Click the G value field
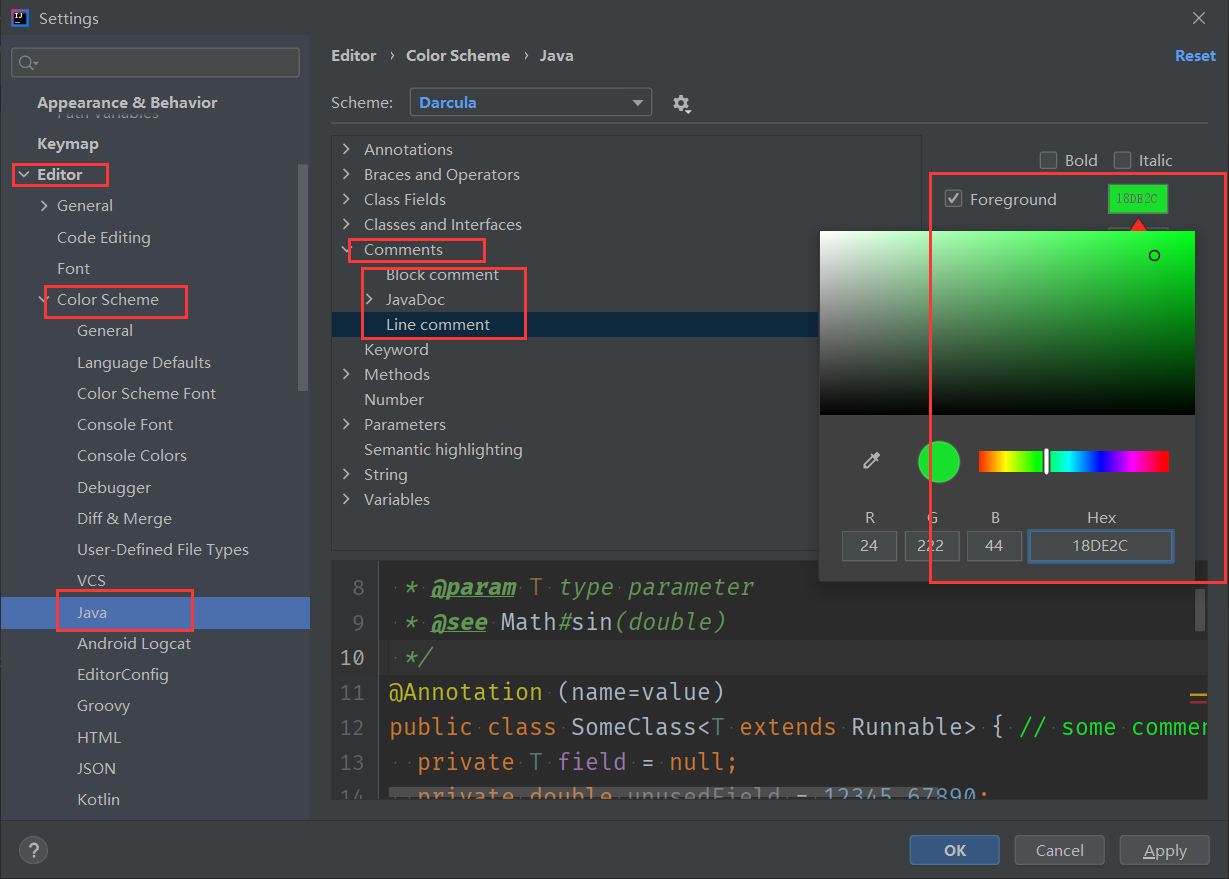 932,546
